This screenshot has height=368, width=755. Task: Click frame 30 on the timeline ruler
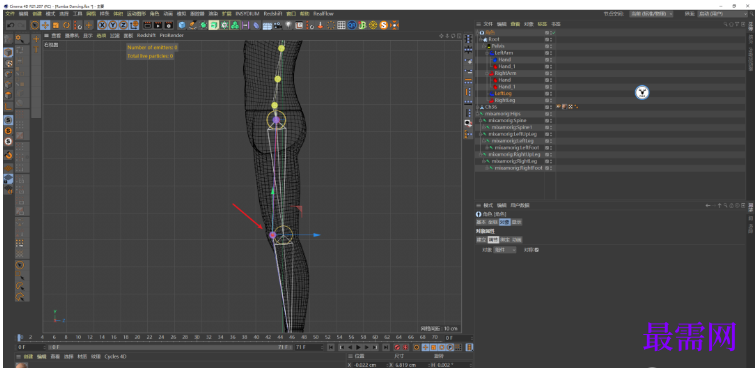196,337
